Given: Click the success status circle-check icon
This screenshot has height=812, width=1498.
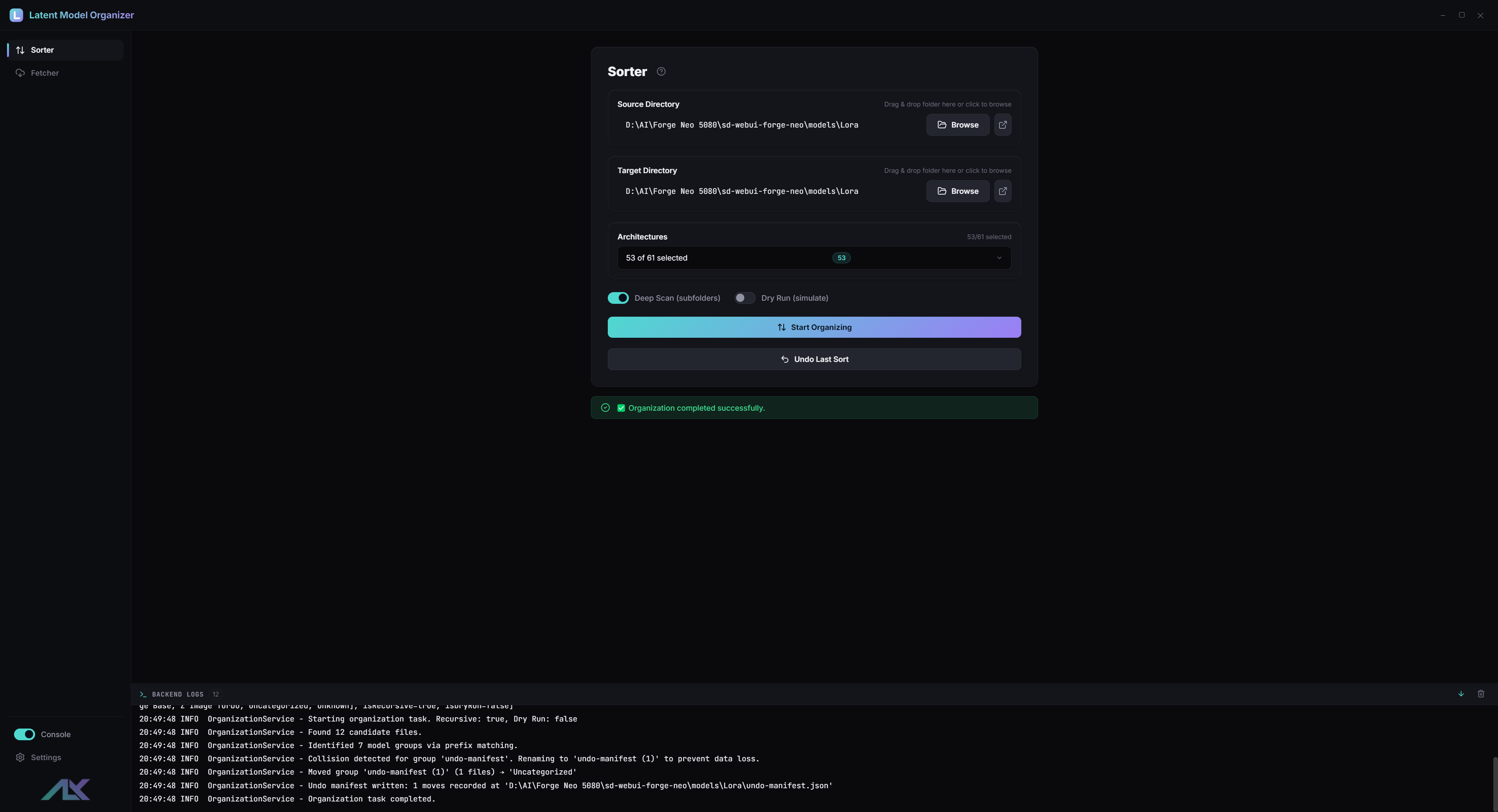Looking at the screenshot, I should [605, 408].
